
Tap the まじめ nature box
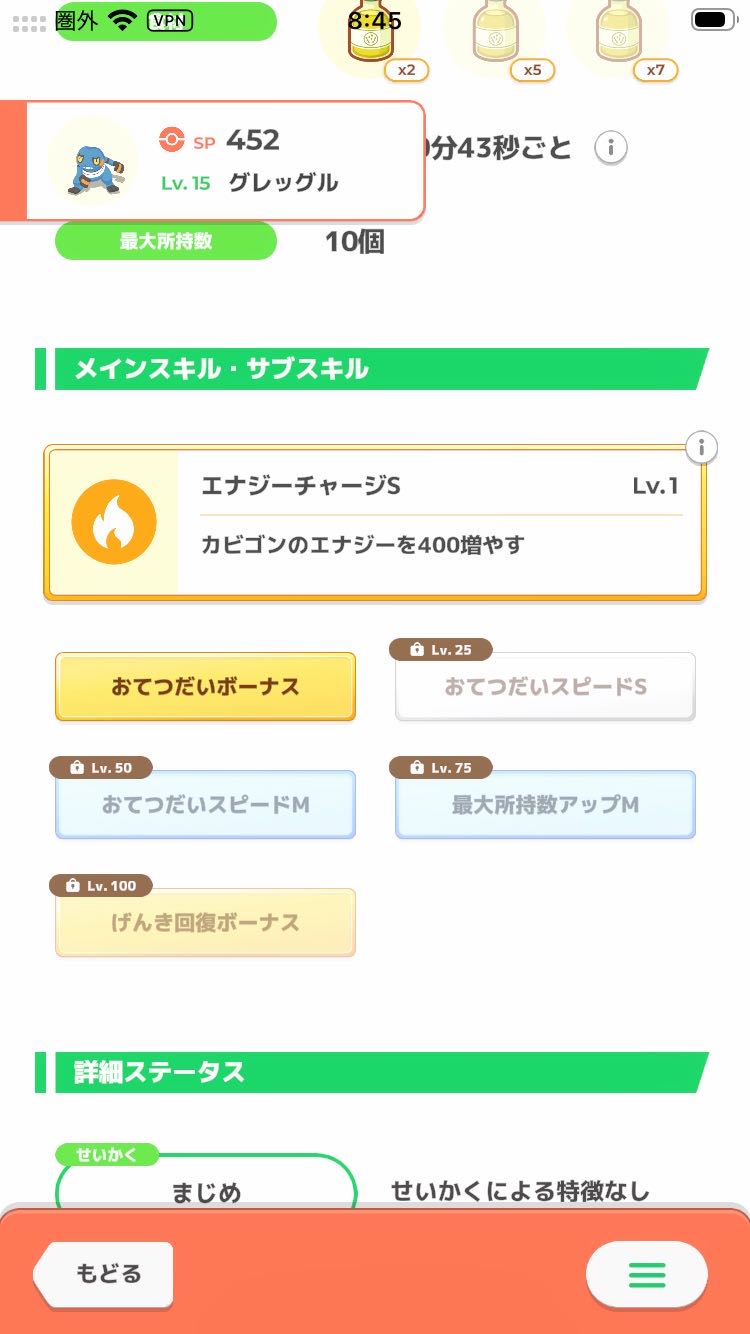pos(206,1190)
